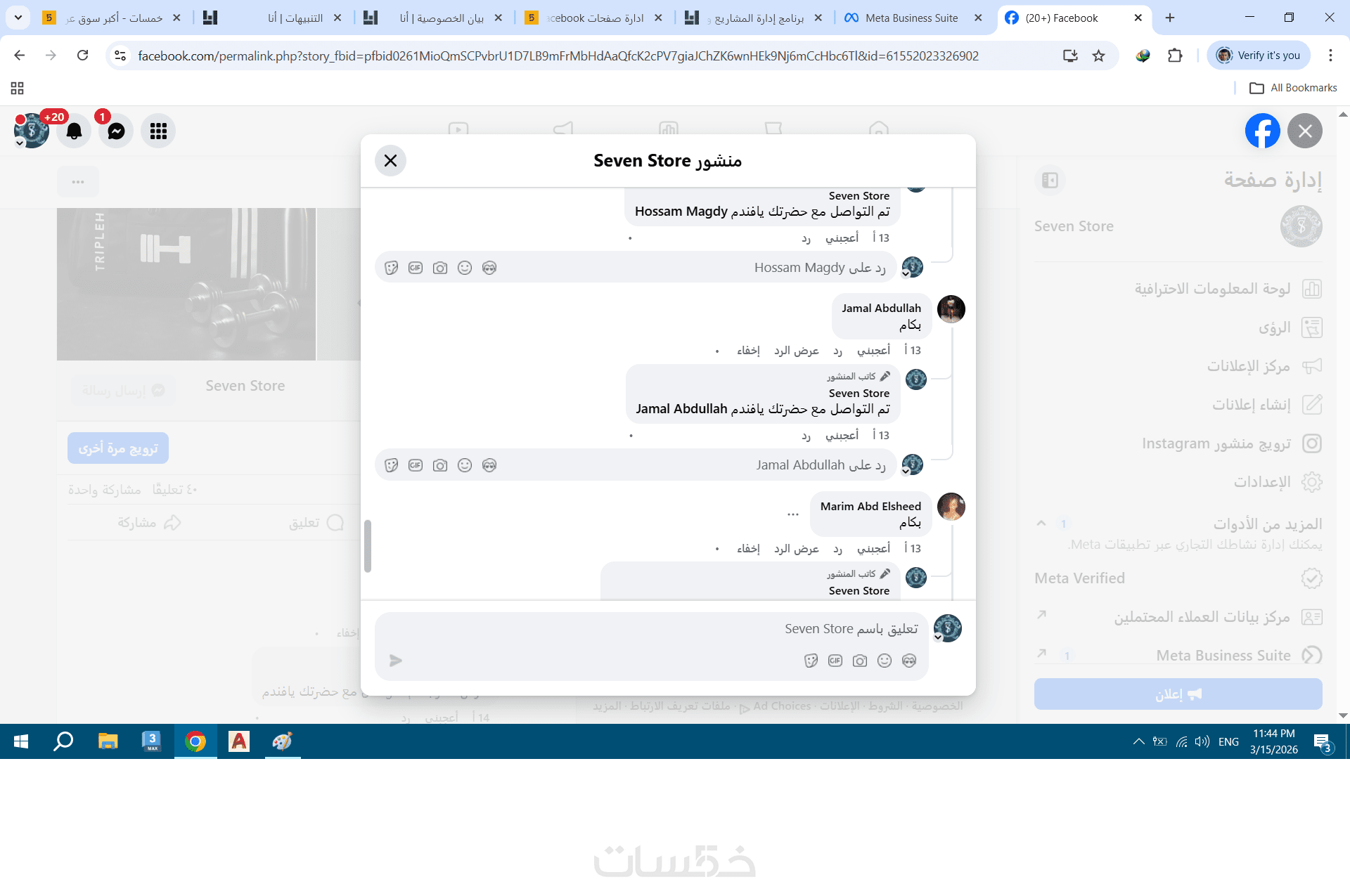The height and width of the screenshot is (896, 1350).
Task: Close the Seven Store post dialog
Action: click(x=390, y=161)
